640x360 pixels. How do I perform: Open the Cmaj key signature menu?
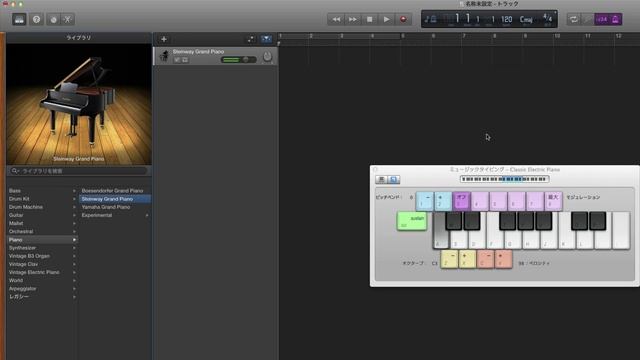pyautogui.click(x=526, y=19)
